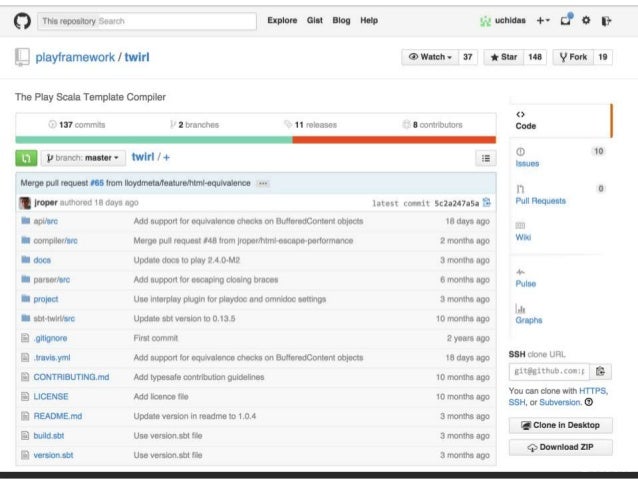Viewport: 638px width, 479px height.
Task: Copy clone URL with clipboard icon
Action: click(x=601, y=371)
